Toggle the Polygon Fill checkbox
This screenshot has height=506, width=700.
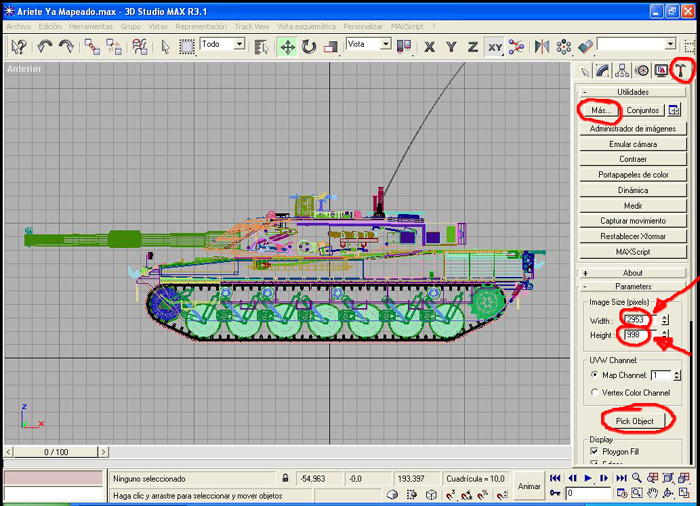pos(594,451)
